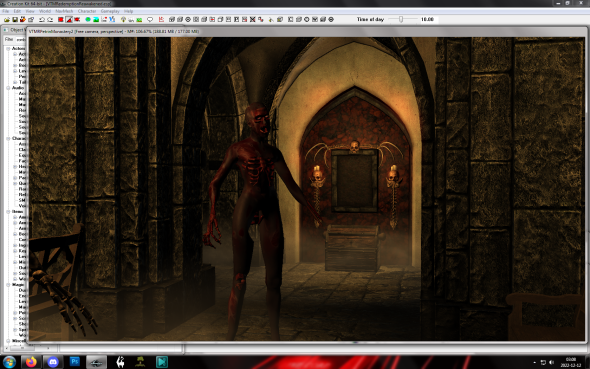Toggle the sky landscape picture toolbar button
The width and height of the screenshot is (590, 369).
tap(96, 20)
